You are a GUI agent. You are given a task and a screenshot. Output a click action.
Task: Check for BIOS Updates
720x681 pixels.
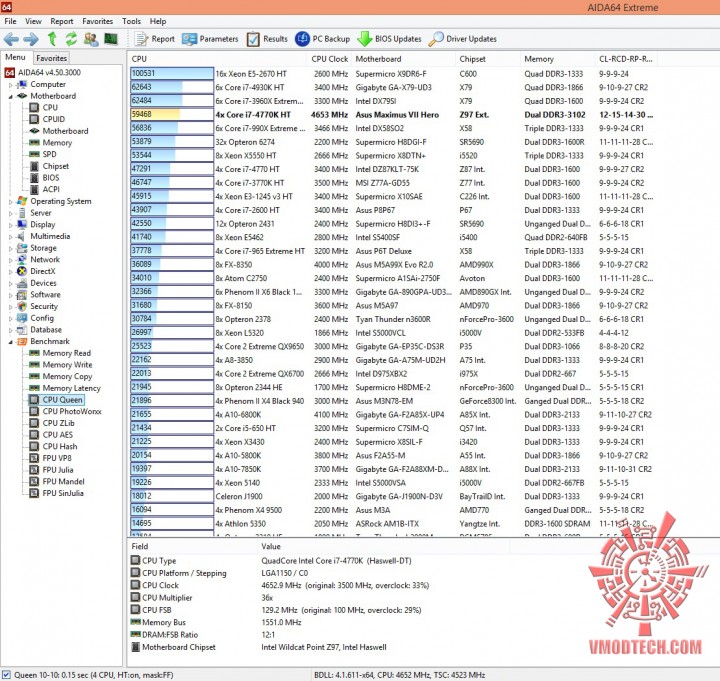tap(389, 39)
